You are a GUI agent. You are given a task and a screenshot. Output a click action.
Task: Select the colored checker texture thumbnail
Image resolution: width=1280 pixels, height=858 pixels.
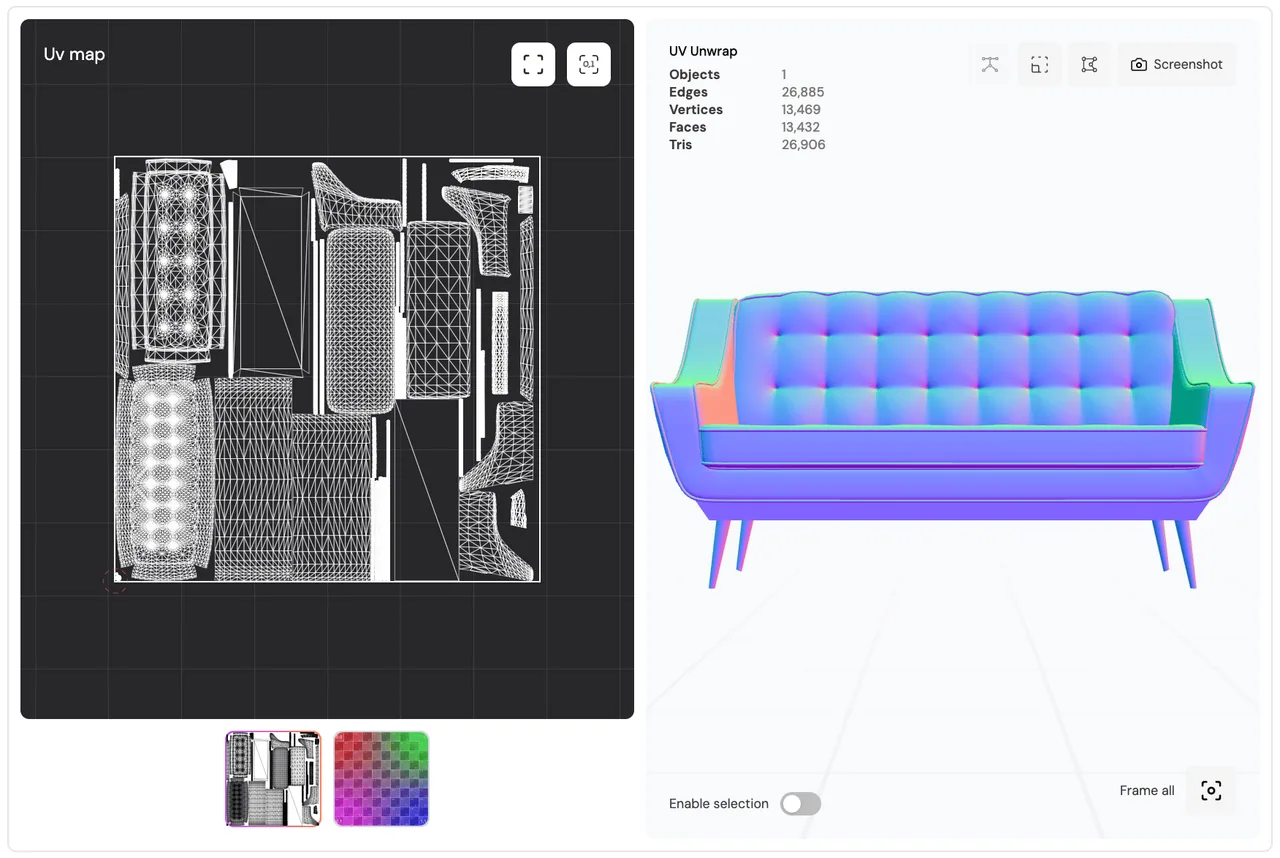point(381,779)
